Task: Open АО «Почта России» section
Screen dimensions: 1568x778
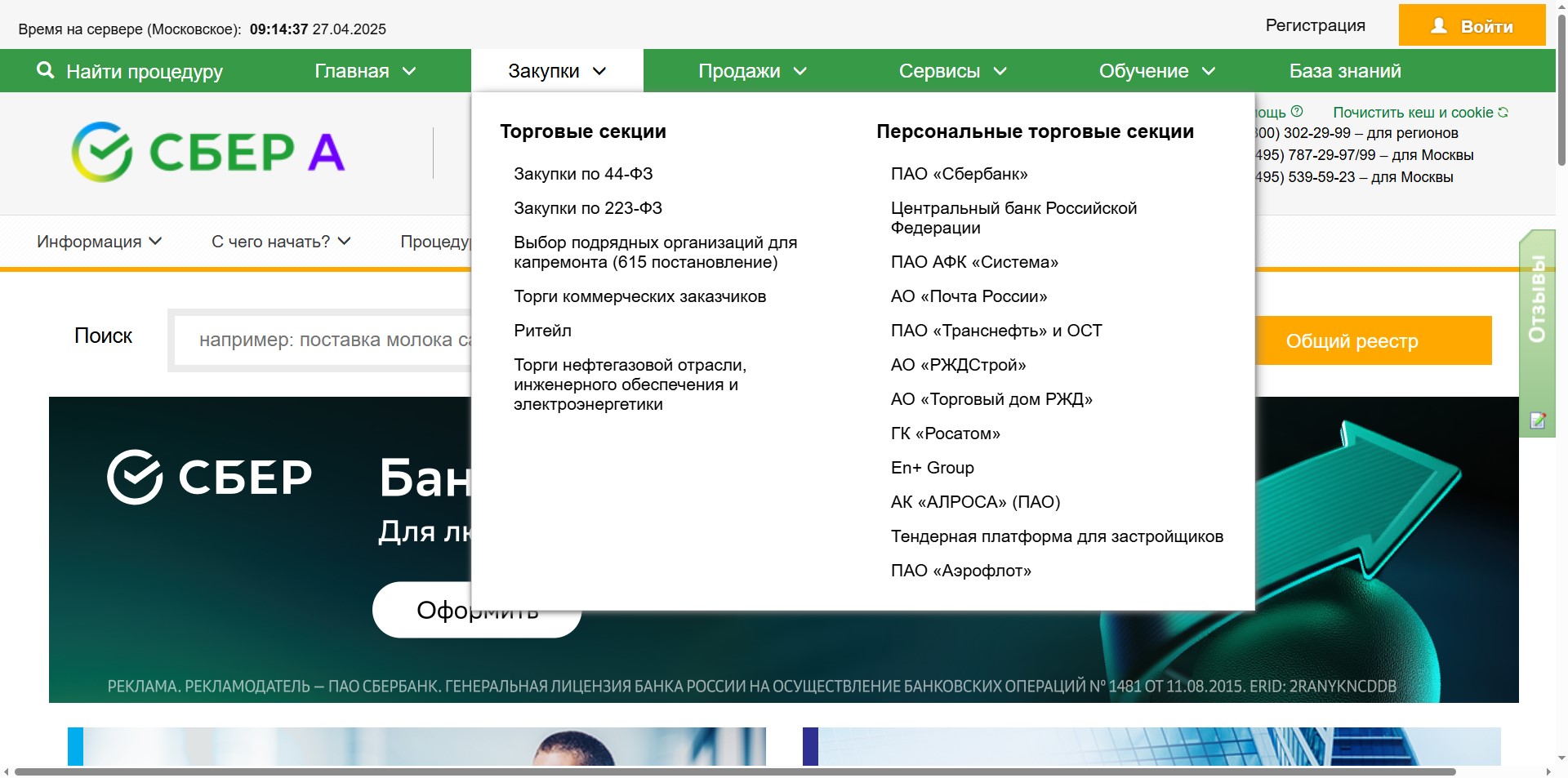Action: 969,296
